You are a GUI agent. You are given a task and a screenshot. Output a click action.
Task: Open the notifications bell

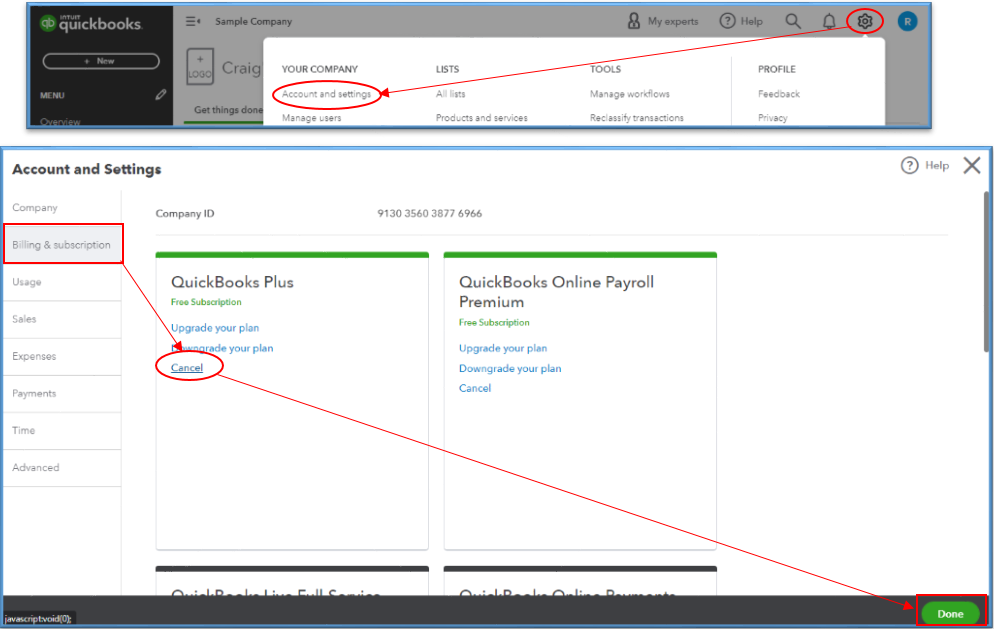pos(829,22)
